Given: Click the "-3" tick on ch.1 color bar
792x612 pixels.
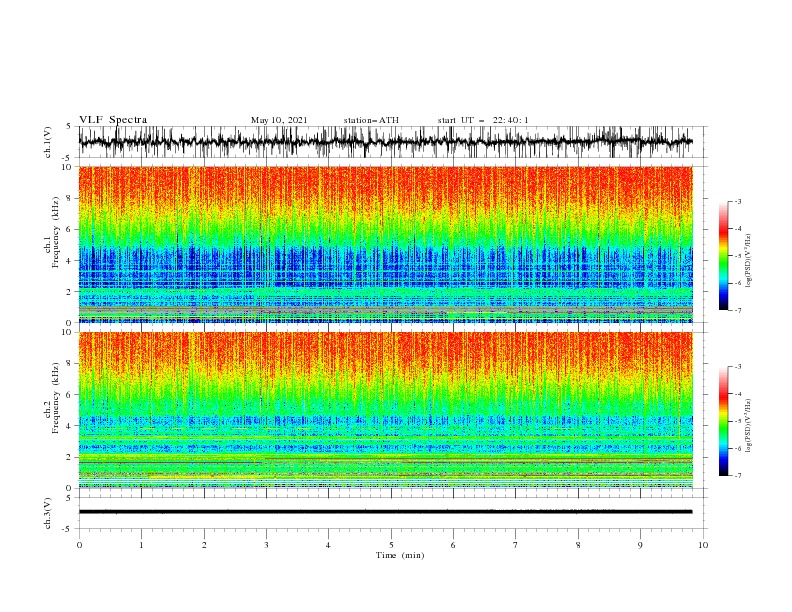Looking at the screenshot, I should (x=737, y=201).
